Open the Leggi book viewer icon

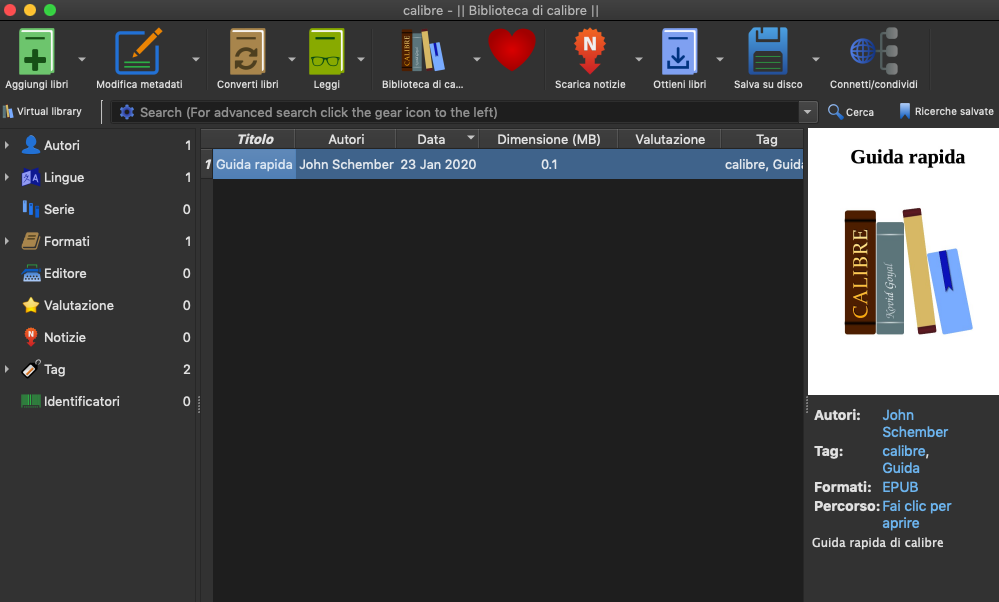pos(326,52)
